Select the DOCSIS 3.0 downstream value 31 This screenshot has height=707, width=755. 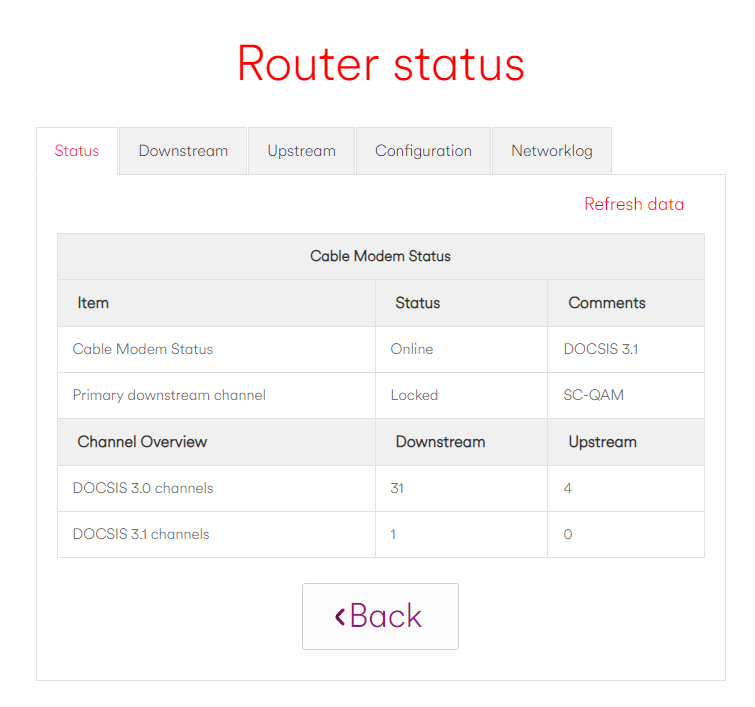pyautogui.click(x=397, y=488)
